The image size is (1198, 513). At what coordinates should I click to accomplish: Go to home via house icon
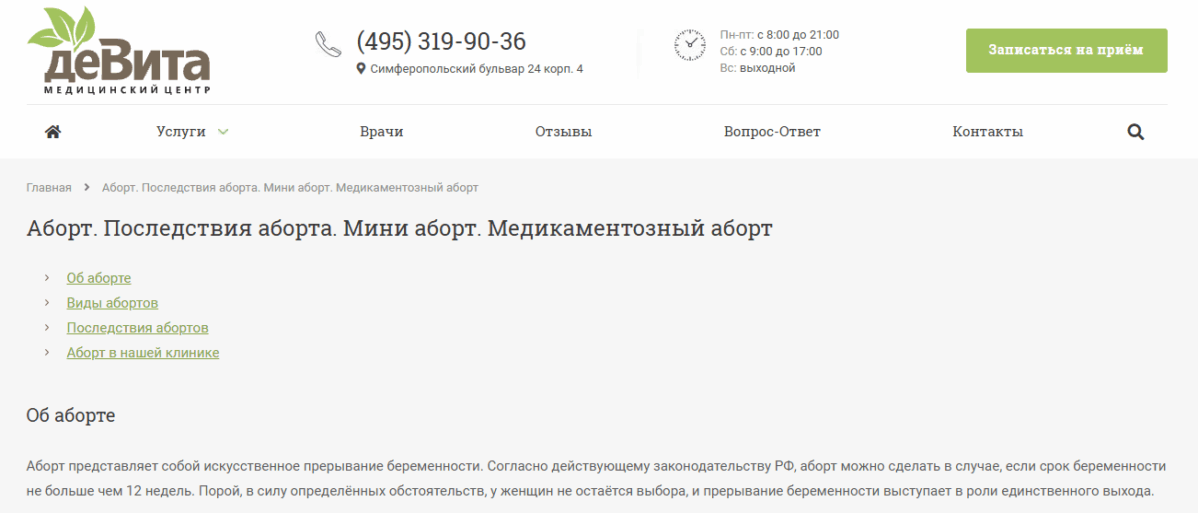click(x=53, y=131)
